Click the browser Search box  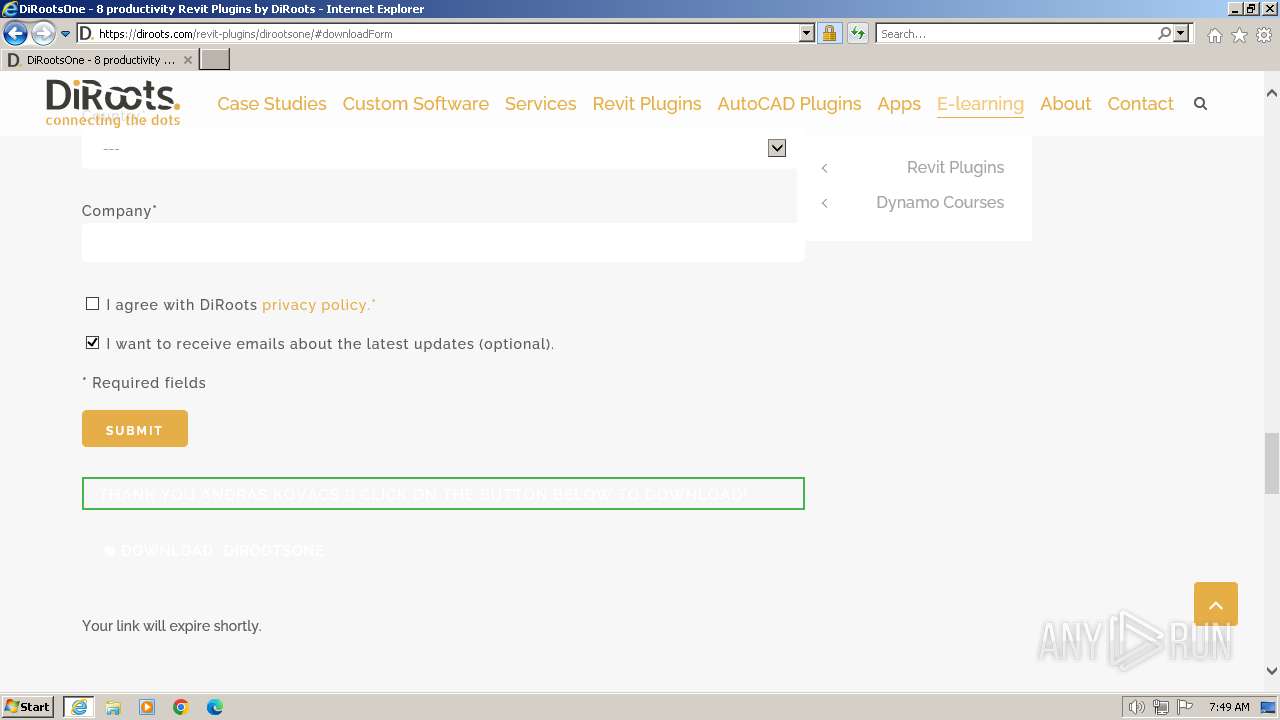point(1015,34)
